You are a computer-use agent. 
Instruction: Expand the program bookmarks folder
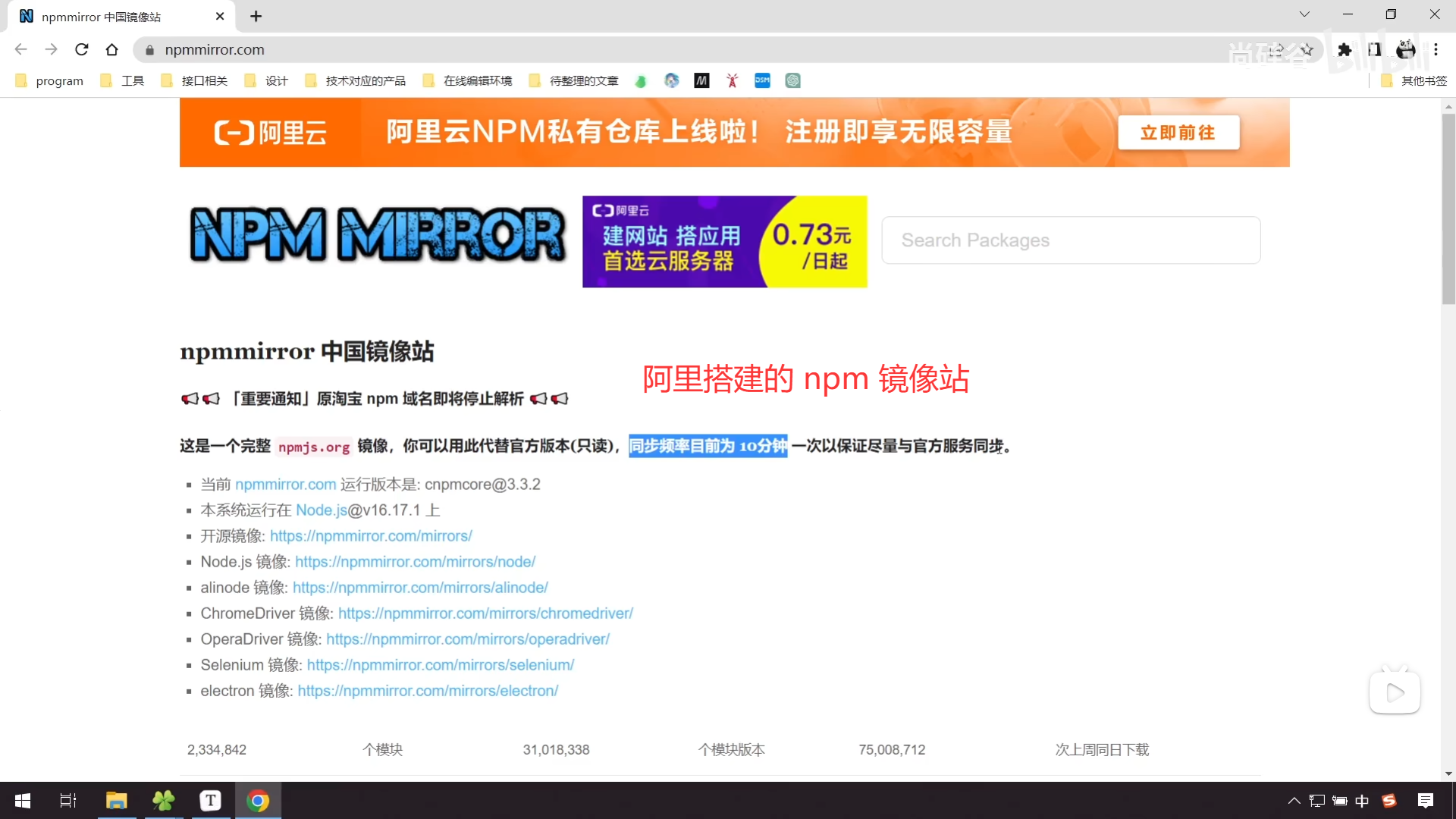click(50, 80)
